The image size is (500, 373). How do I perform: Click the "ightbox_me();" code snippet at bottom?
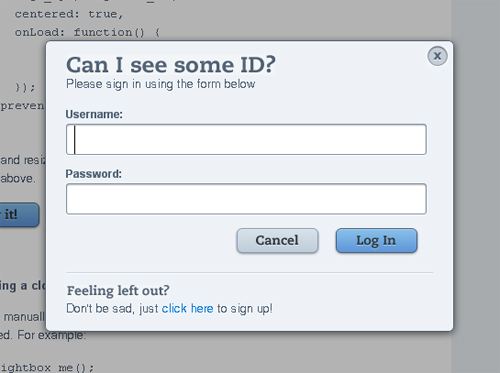point(47,368)
